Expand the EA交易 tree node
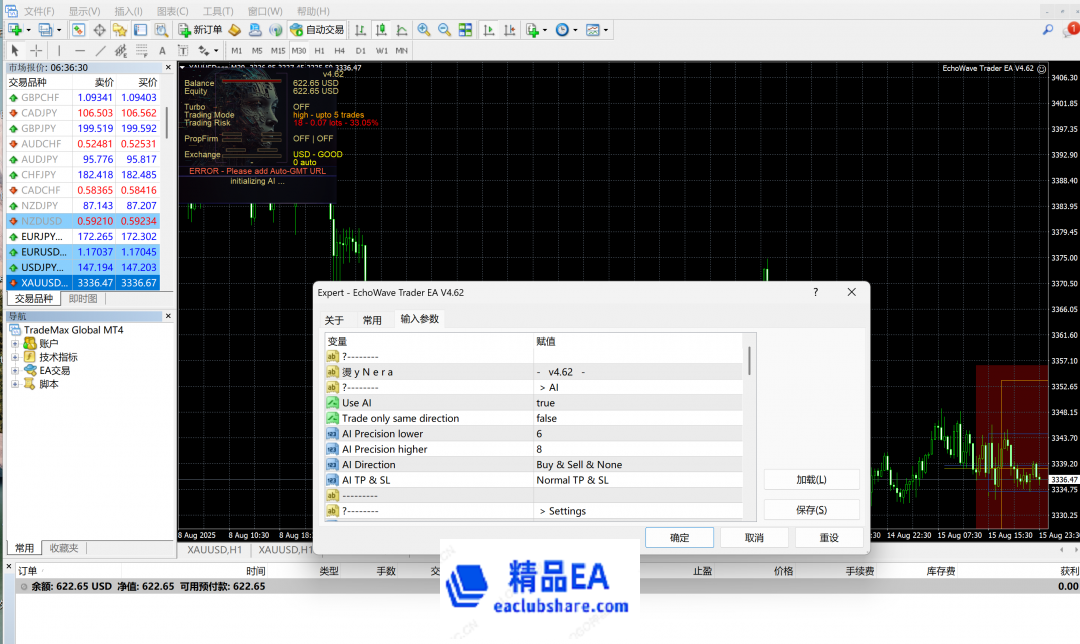 (x=15, y=371)
